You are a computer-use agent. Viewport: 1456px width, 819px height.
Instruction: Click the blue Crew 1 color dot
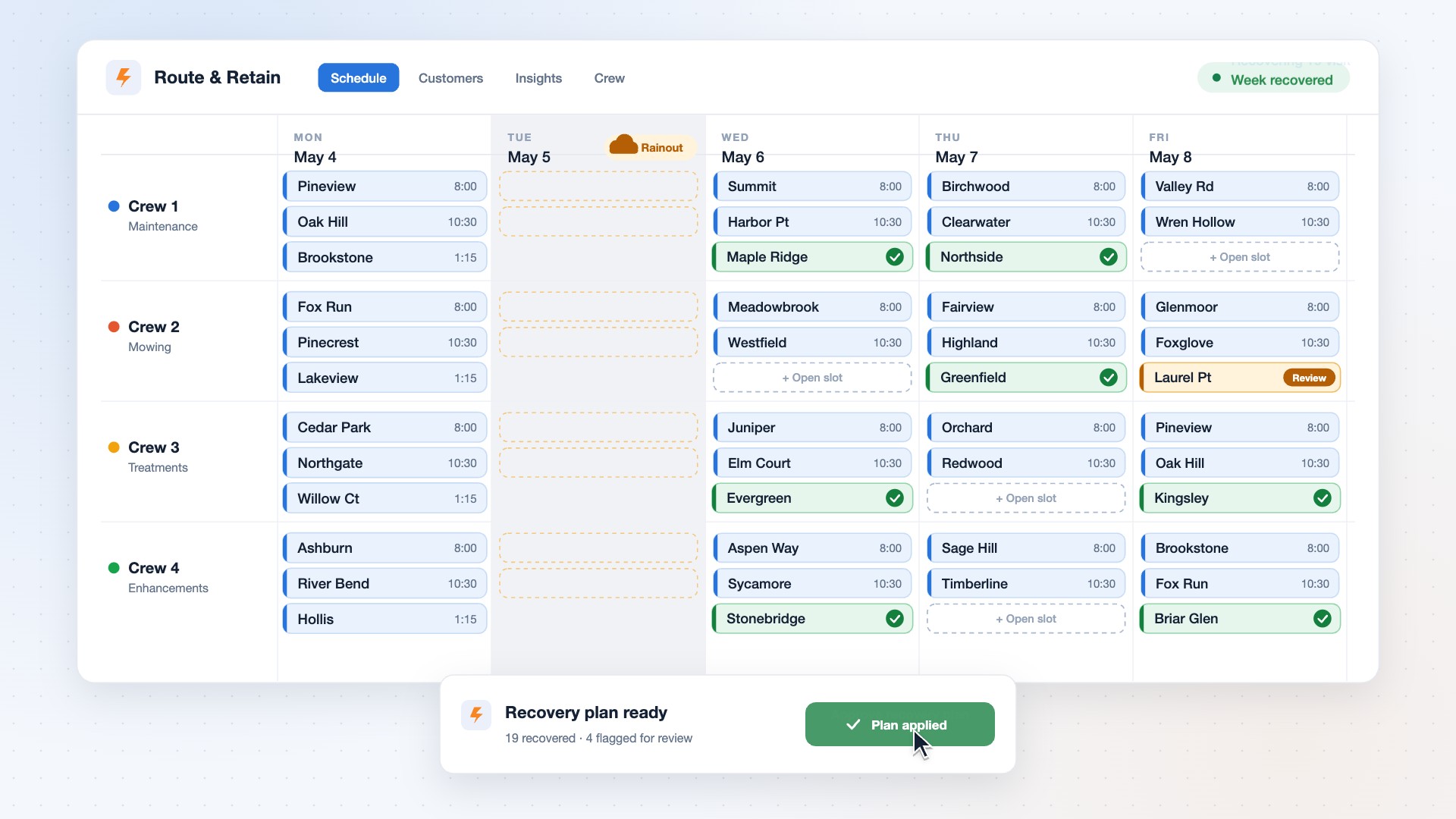tap(114, 206)
